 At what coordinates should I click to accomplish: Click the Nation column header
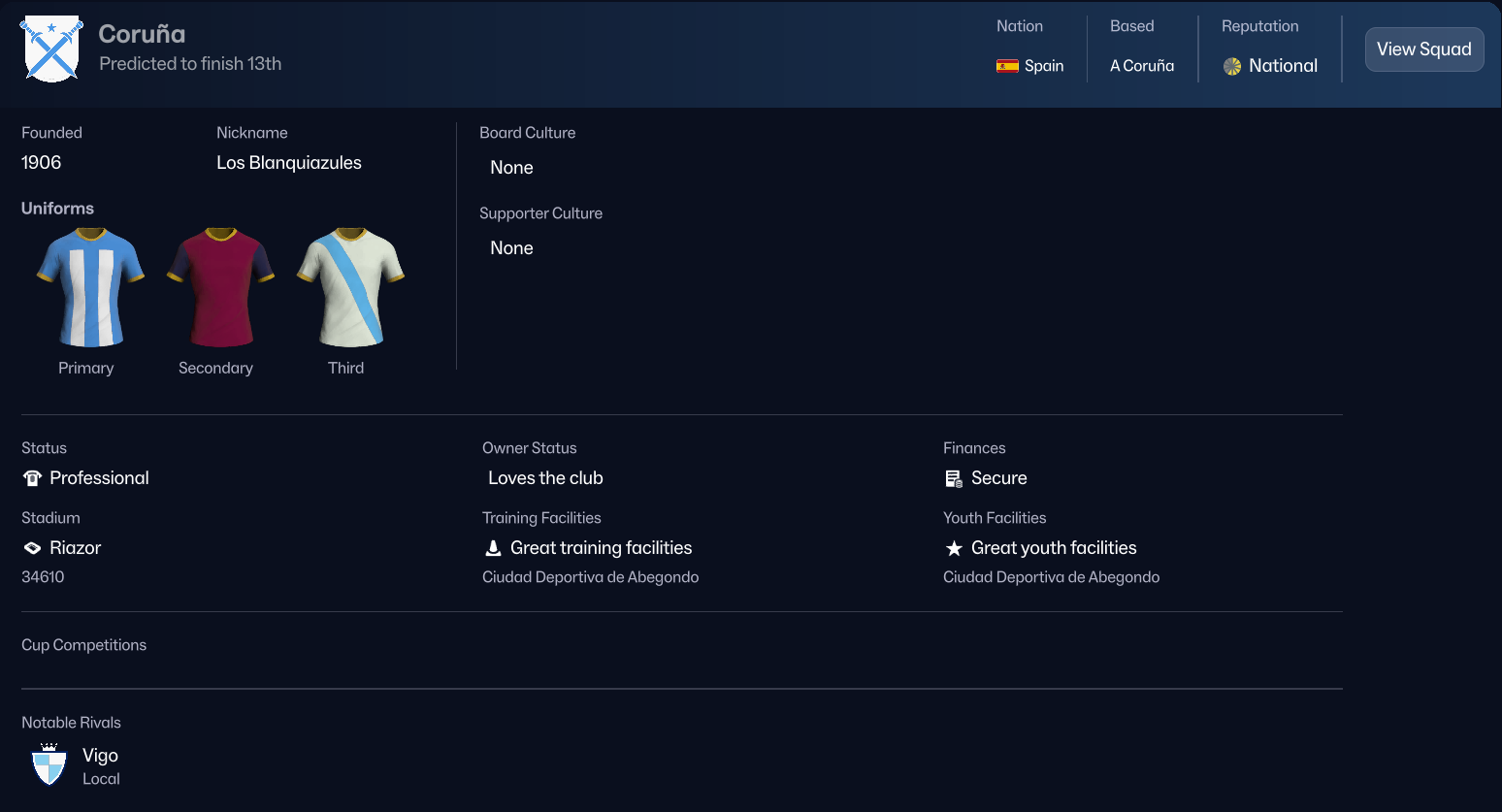coord(1020,26)
